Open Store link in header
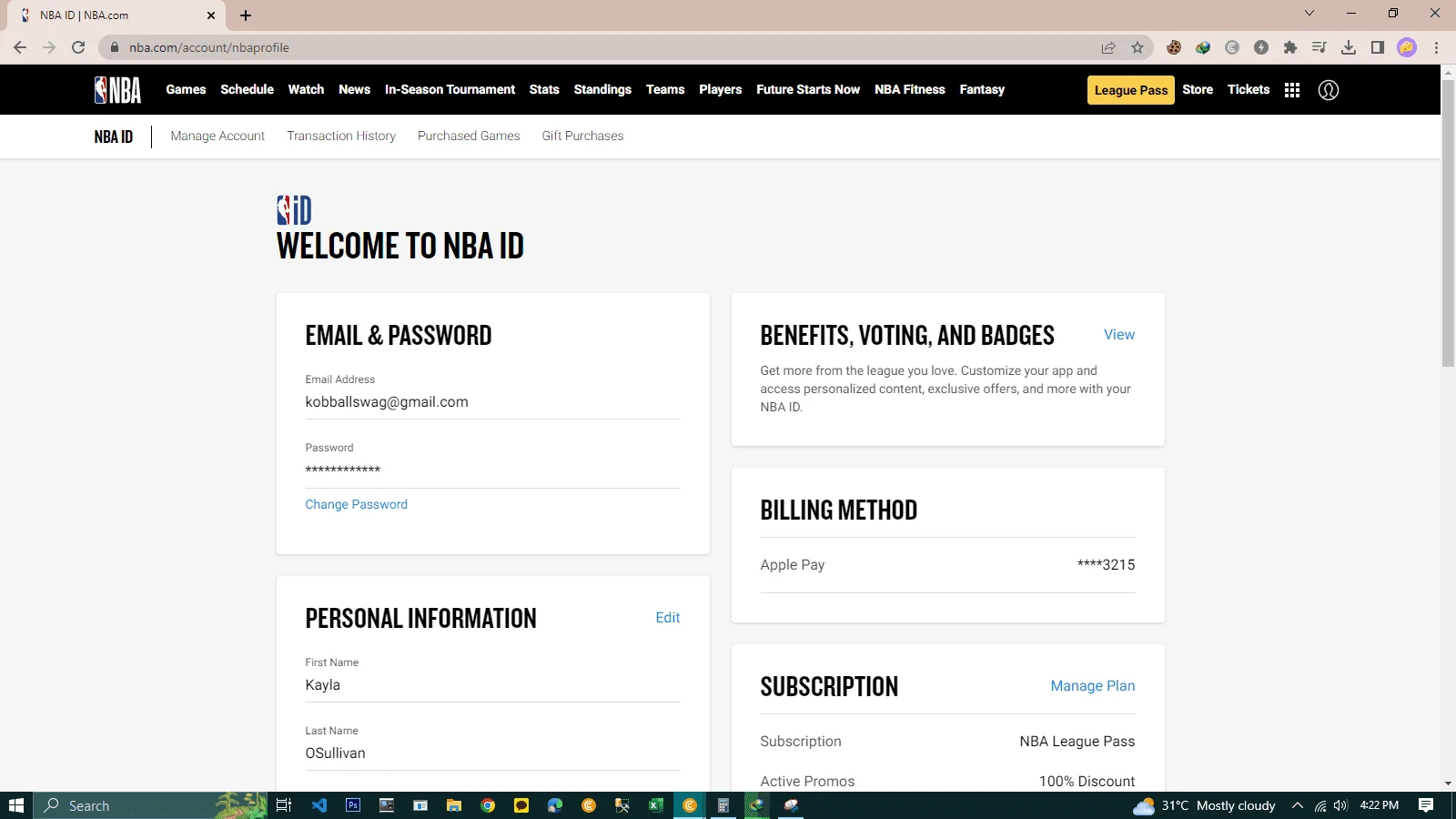The height and width of the screenshot is (819, 1456). pyautogui.click(x=1198, y=89)
